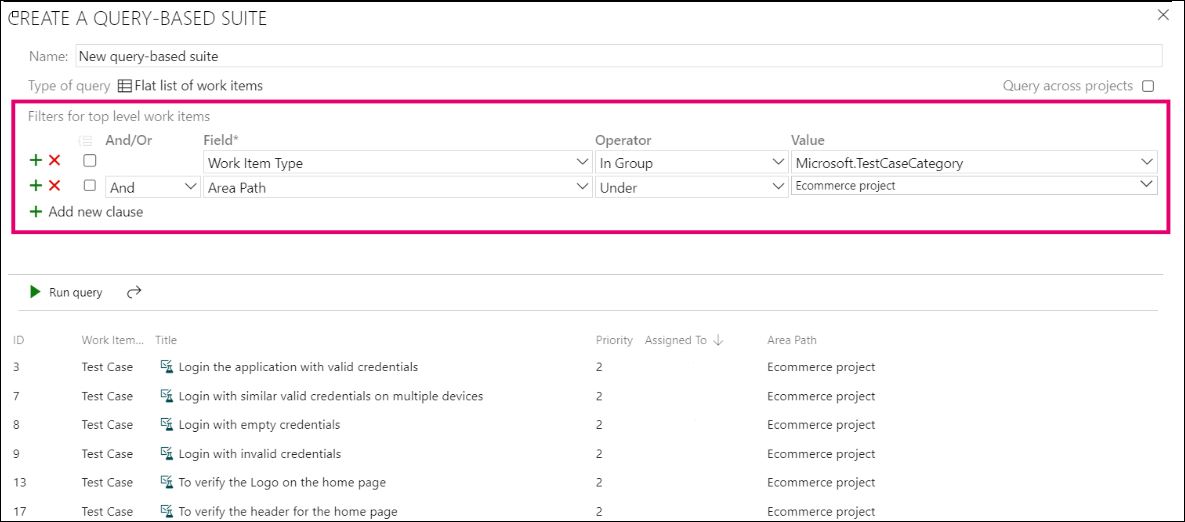
Task: Click the group clauses icon above the checkboxes
Action: (x=86, y=141)
